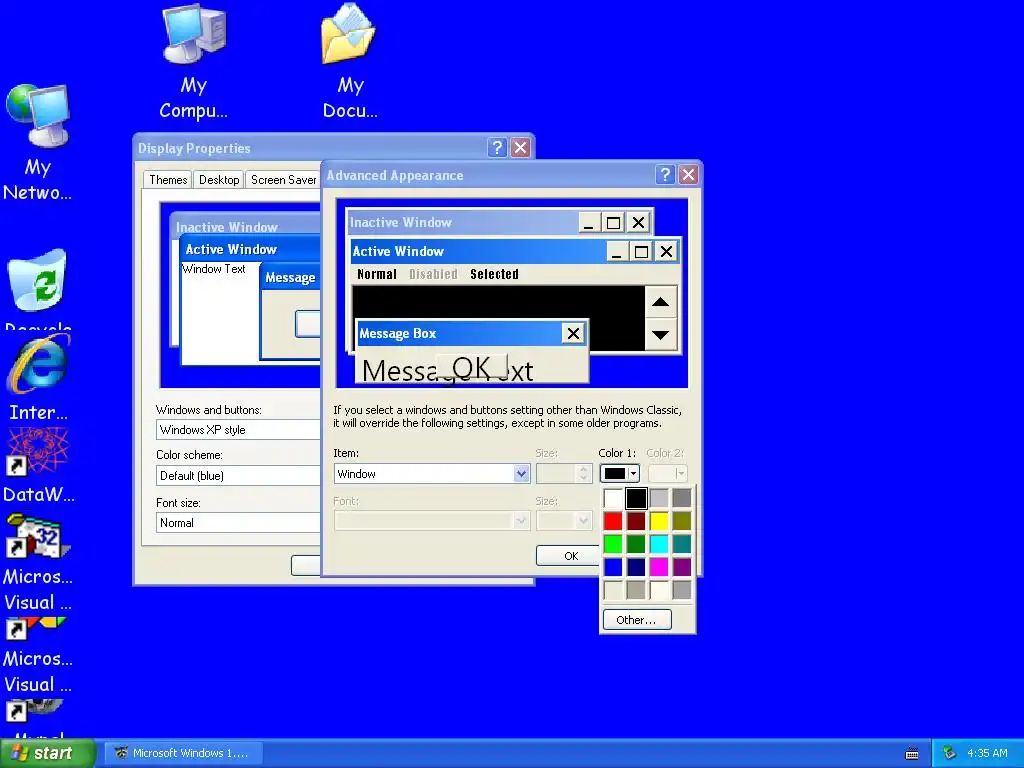The image size is (1024, 768).
Task: Pick the dark red maroon swatch
Action: click(636, 521)
